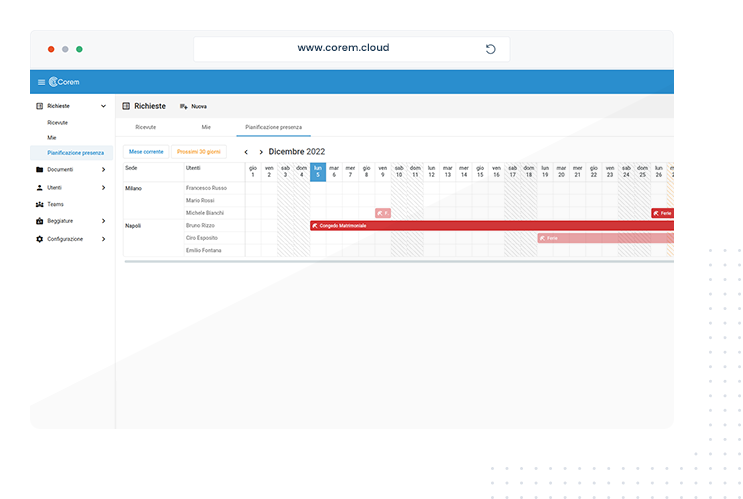Click the Richieste sidebar icon
Image resolution: width=743 pixels, height=499 pixels.
[39, 106]
